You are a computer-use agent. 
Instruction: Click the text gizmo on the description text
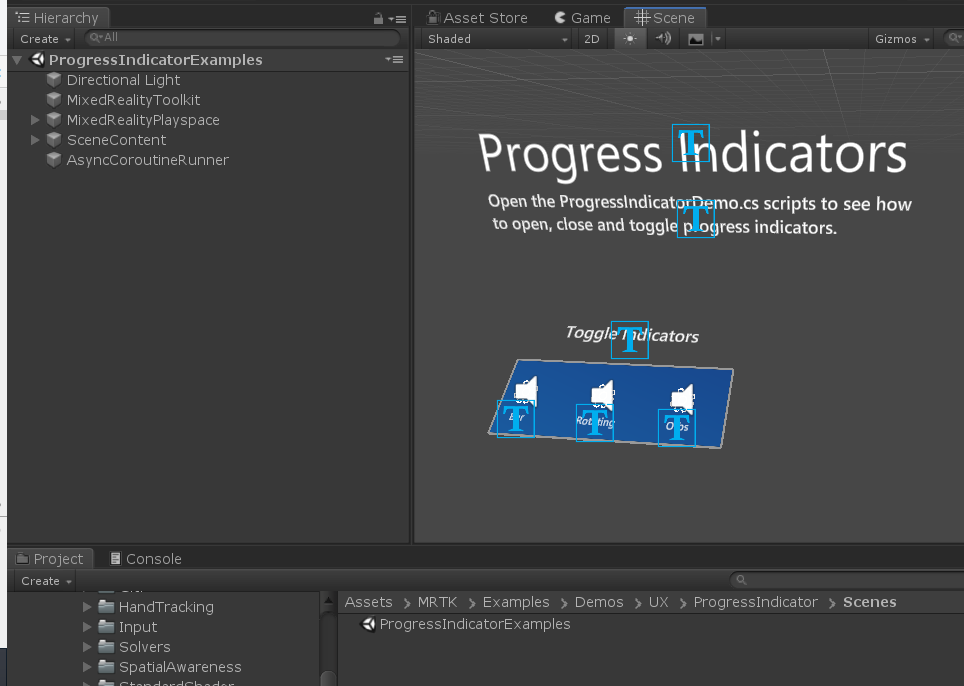point(696,219)
